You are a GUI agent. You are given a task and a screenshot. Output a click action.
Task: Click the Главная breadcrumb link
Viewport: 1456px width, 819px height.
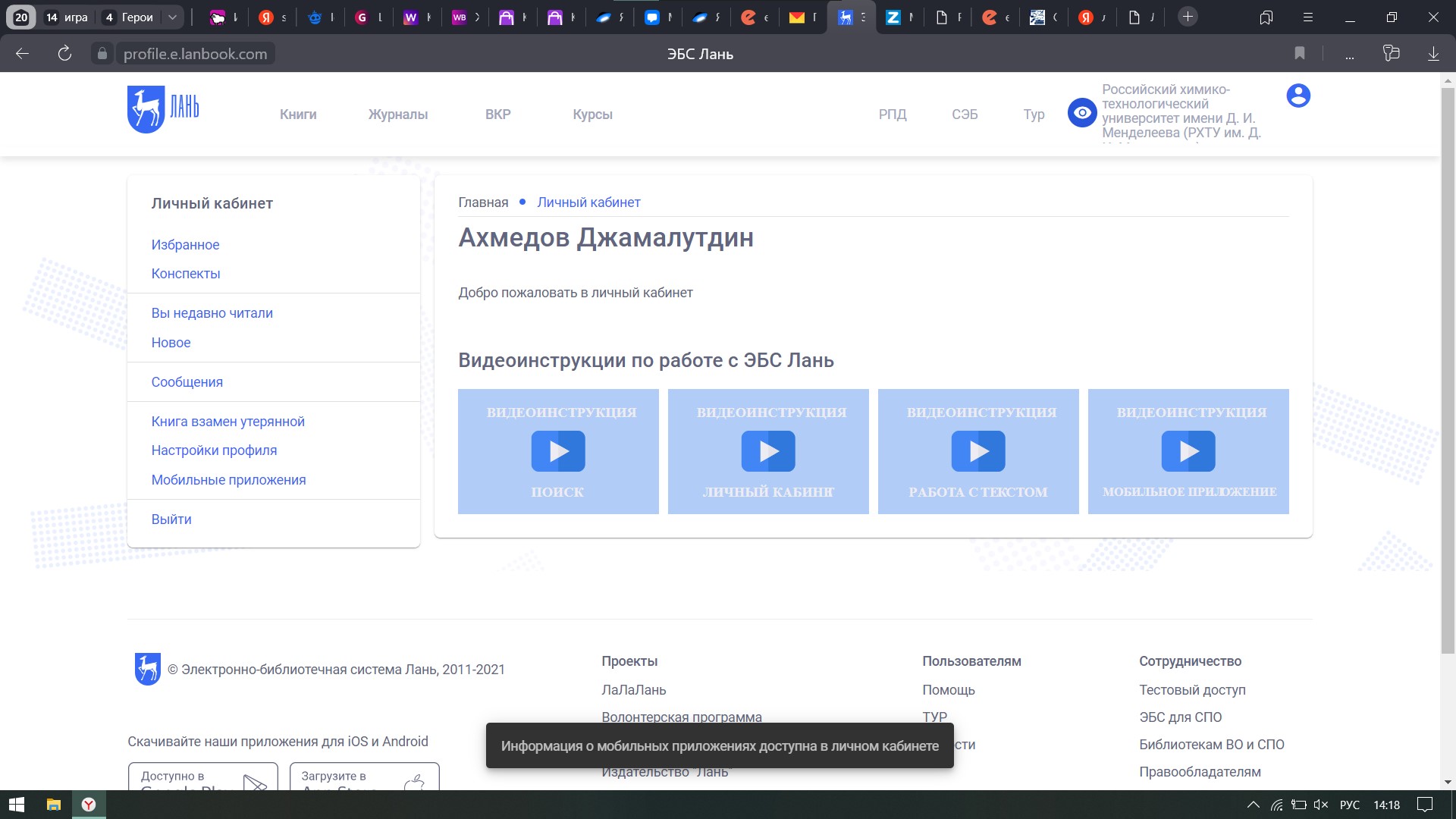[x=483, y=202]
